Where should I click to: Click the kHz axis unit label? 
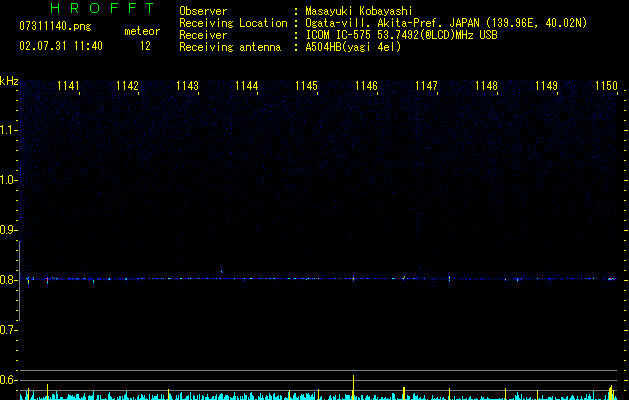(9, 81)
